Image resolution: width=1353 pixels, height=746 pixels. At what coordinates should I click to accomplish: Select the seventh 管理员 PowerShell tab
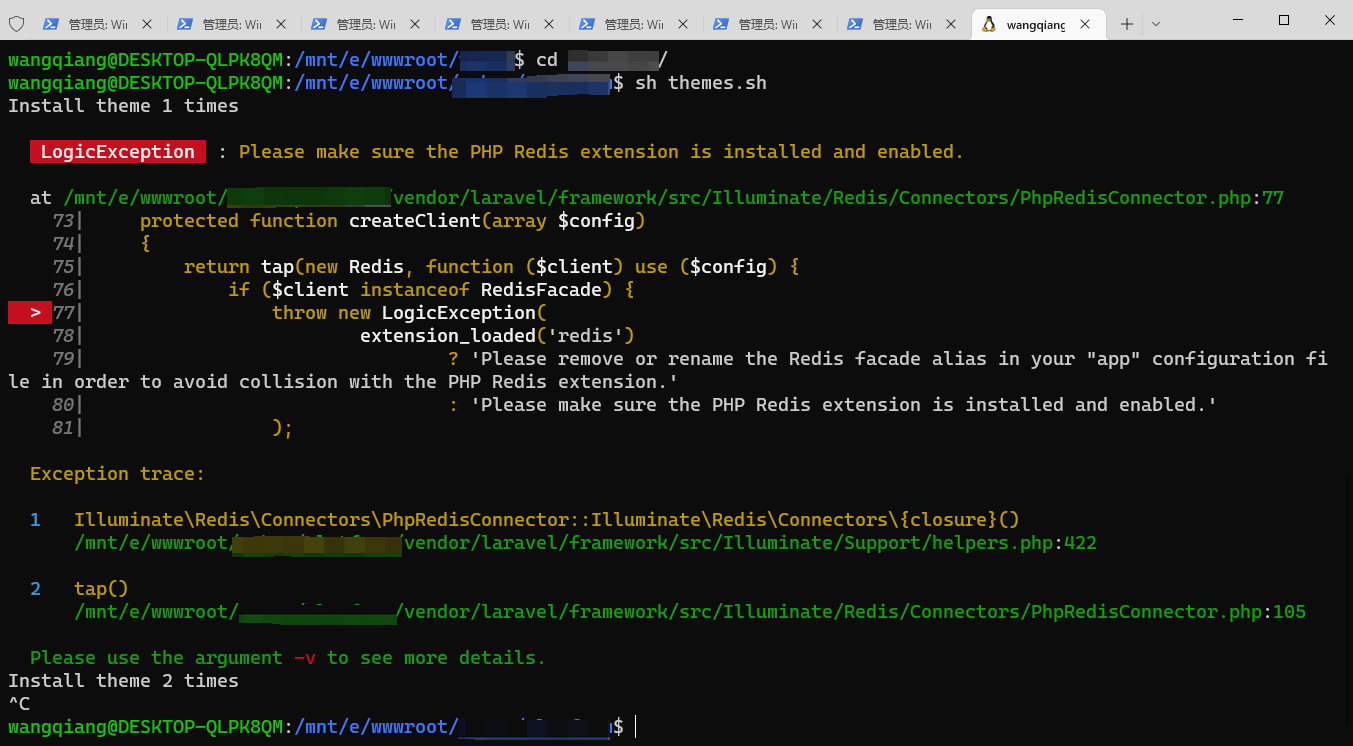tap(901, 24)
